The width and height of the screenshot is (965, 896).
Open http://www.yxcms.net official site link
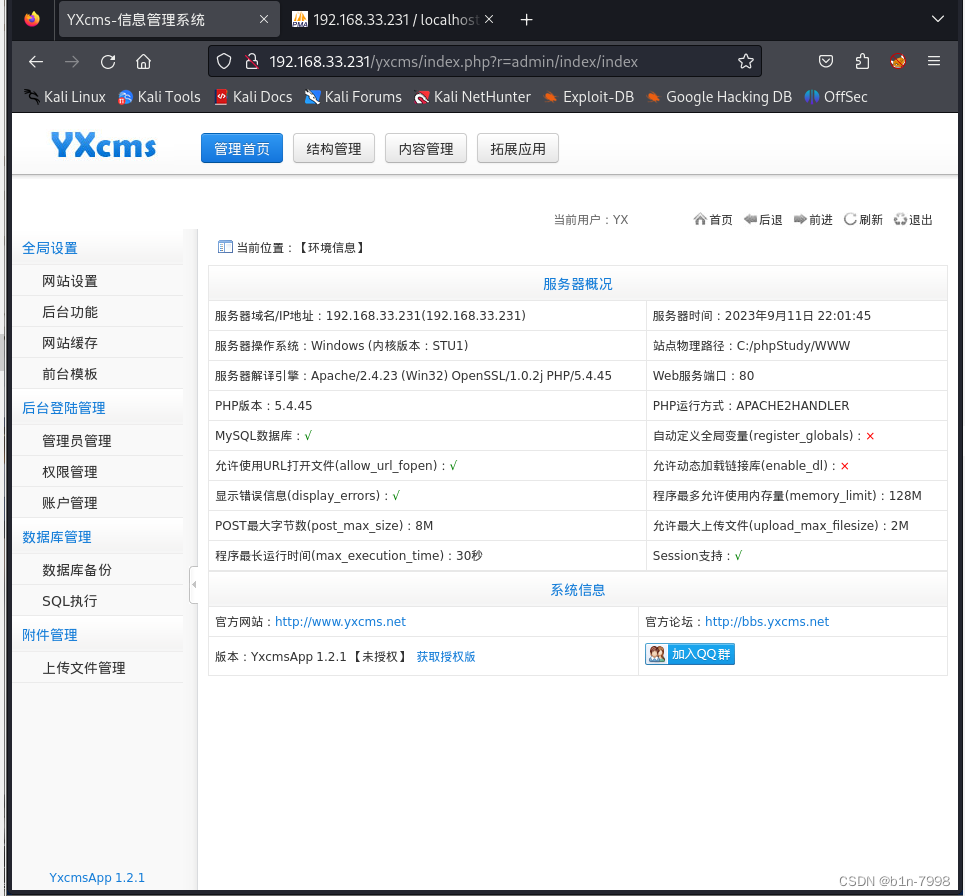click(x=340, y=622)
